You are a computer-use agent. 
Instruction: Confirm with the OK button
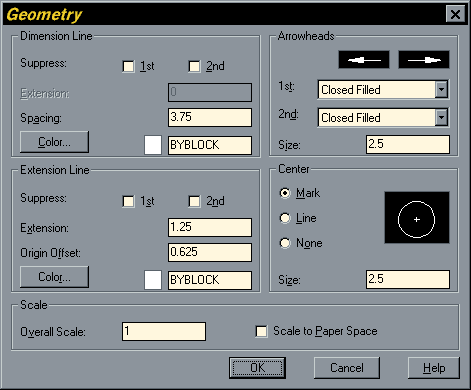point(257,368)
